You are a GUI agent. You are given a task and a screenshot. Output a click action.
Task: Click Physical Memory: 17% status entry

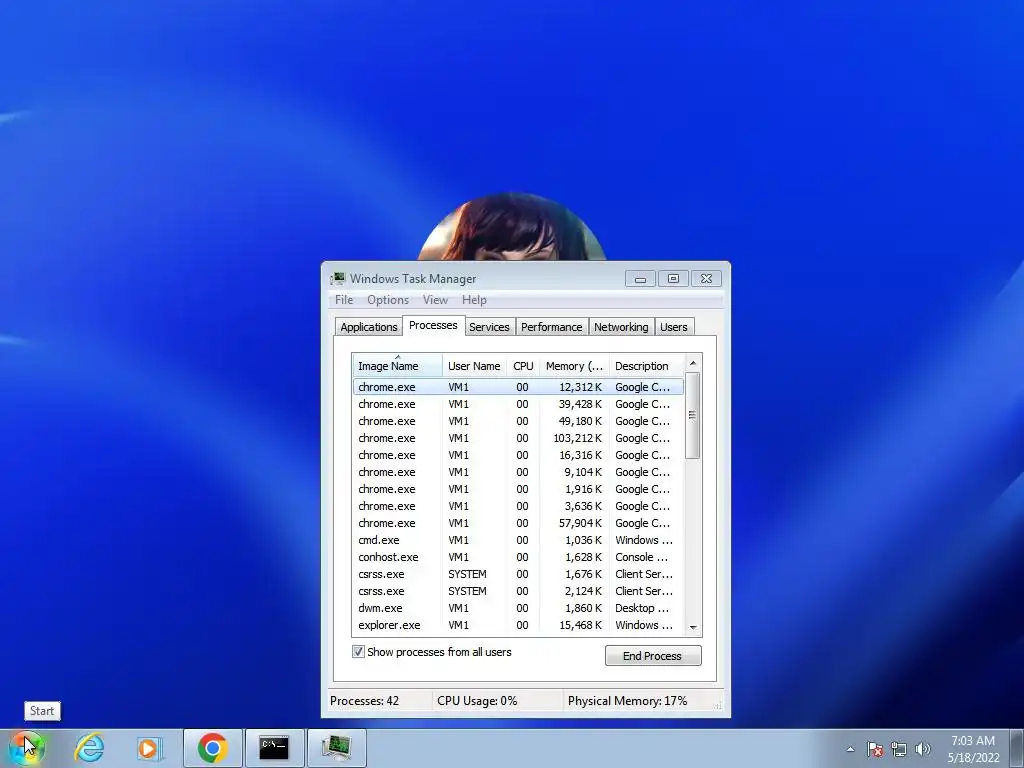(x=628, y=701)
